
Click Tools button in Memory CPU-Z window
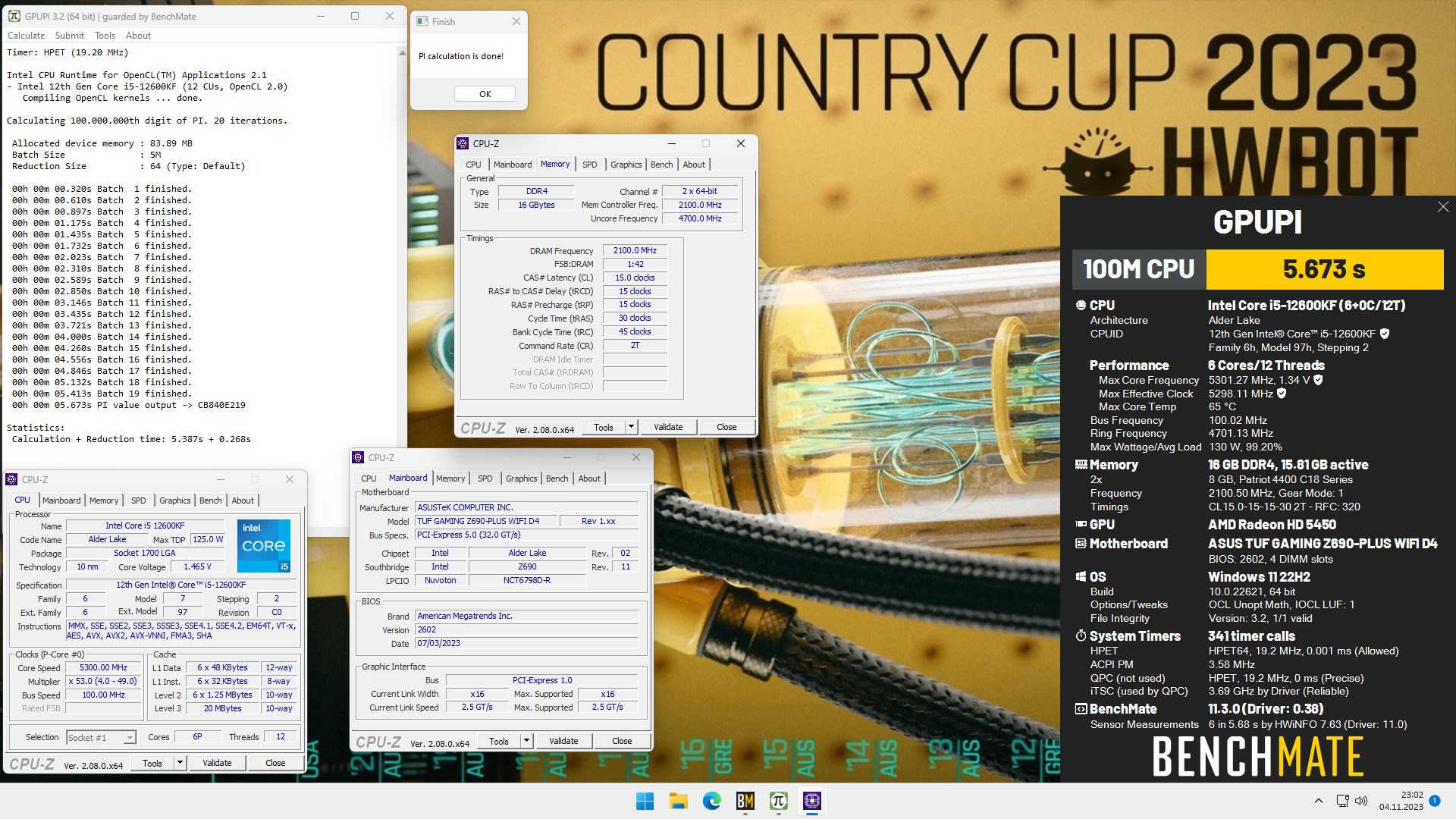point(604,427)
